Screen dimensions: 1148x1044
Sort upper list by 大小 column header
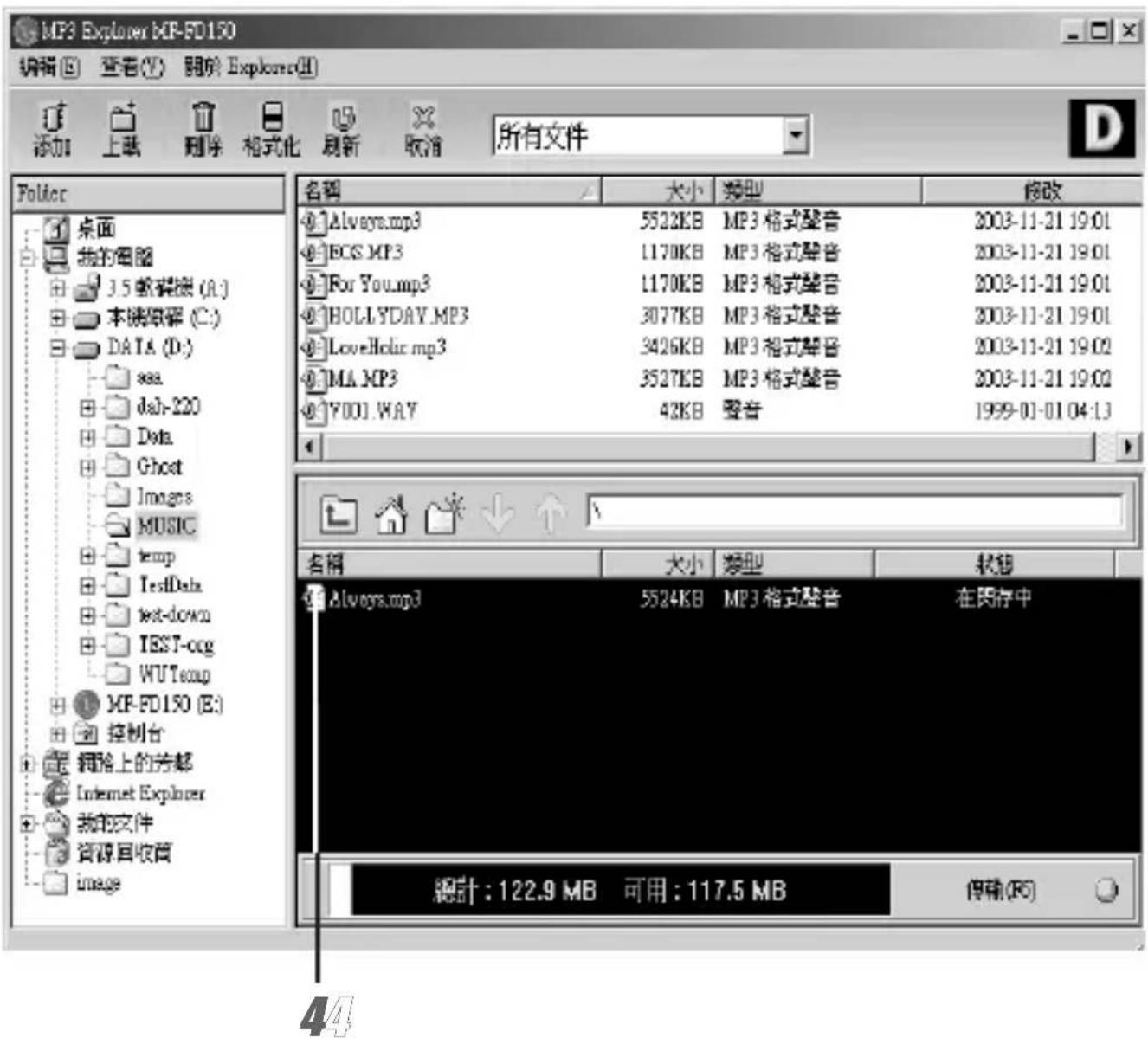point(658,190)
